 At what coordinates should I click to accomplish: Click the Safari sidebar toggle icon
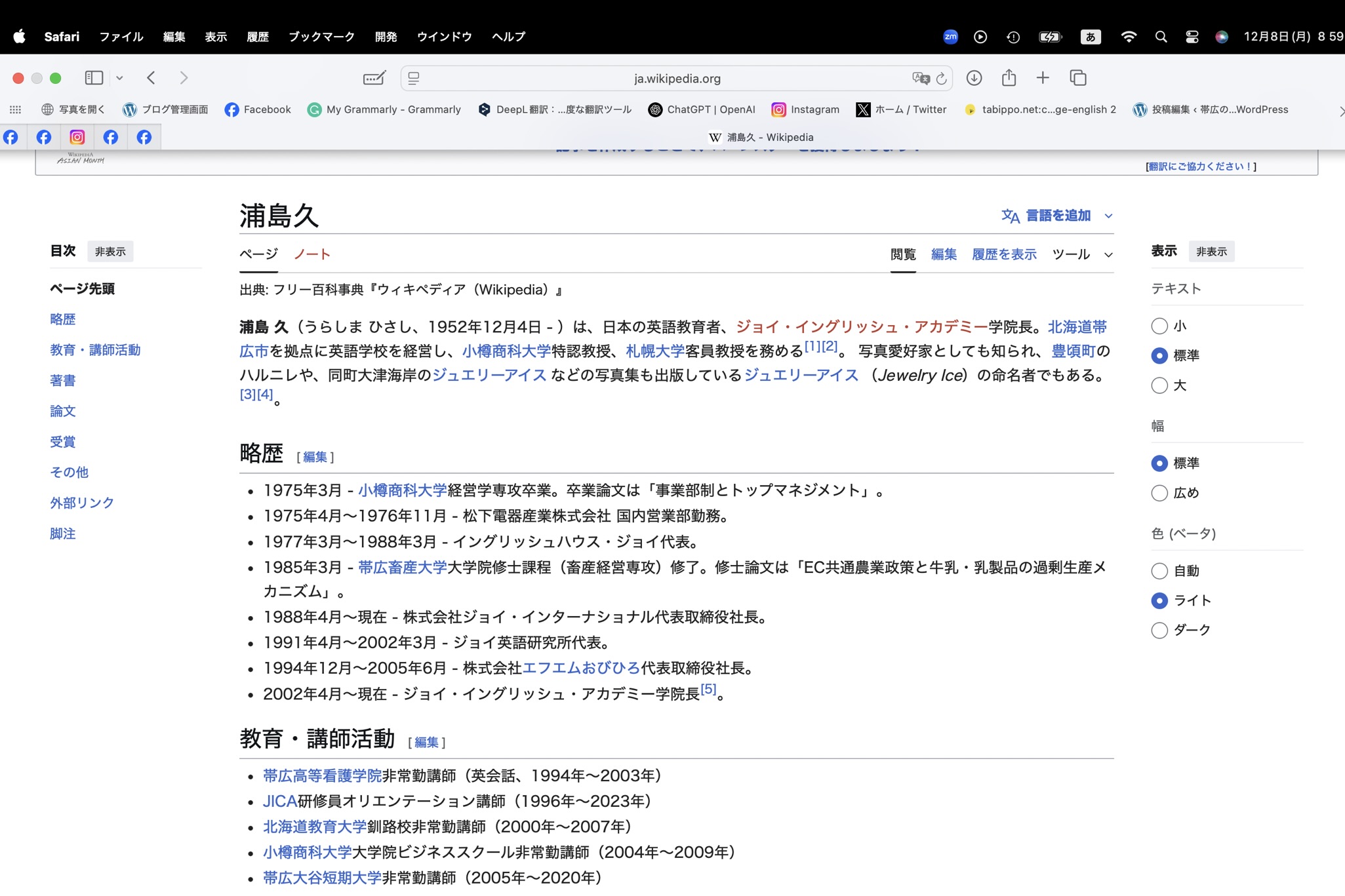(x=94, y=78)
